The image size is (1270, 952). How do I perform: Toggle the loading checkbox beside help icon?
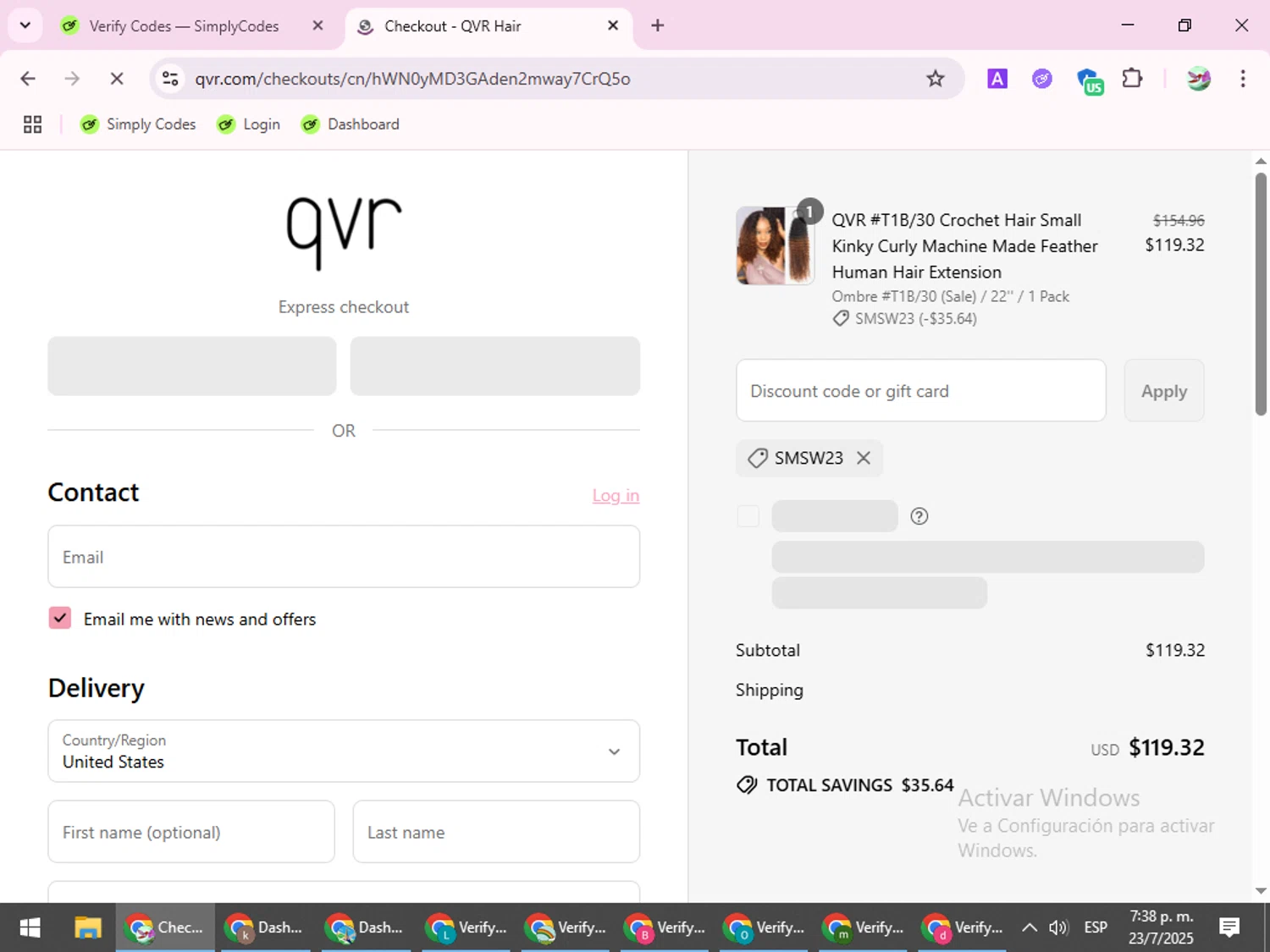point(748,516)
